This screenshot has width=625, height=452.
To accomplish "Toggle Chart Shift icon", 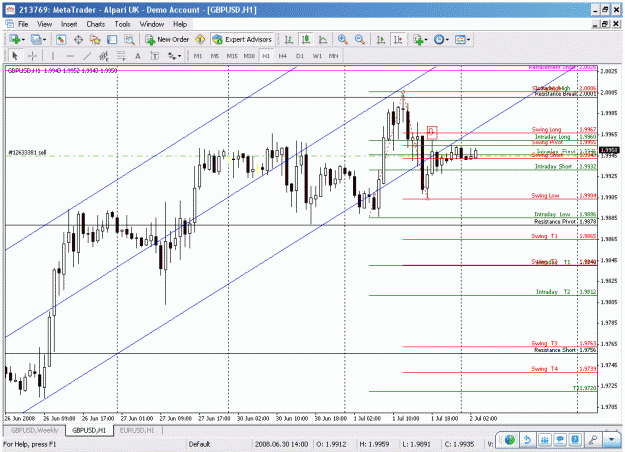I will point(398,39).
